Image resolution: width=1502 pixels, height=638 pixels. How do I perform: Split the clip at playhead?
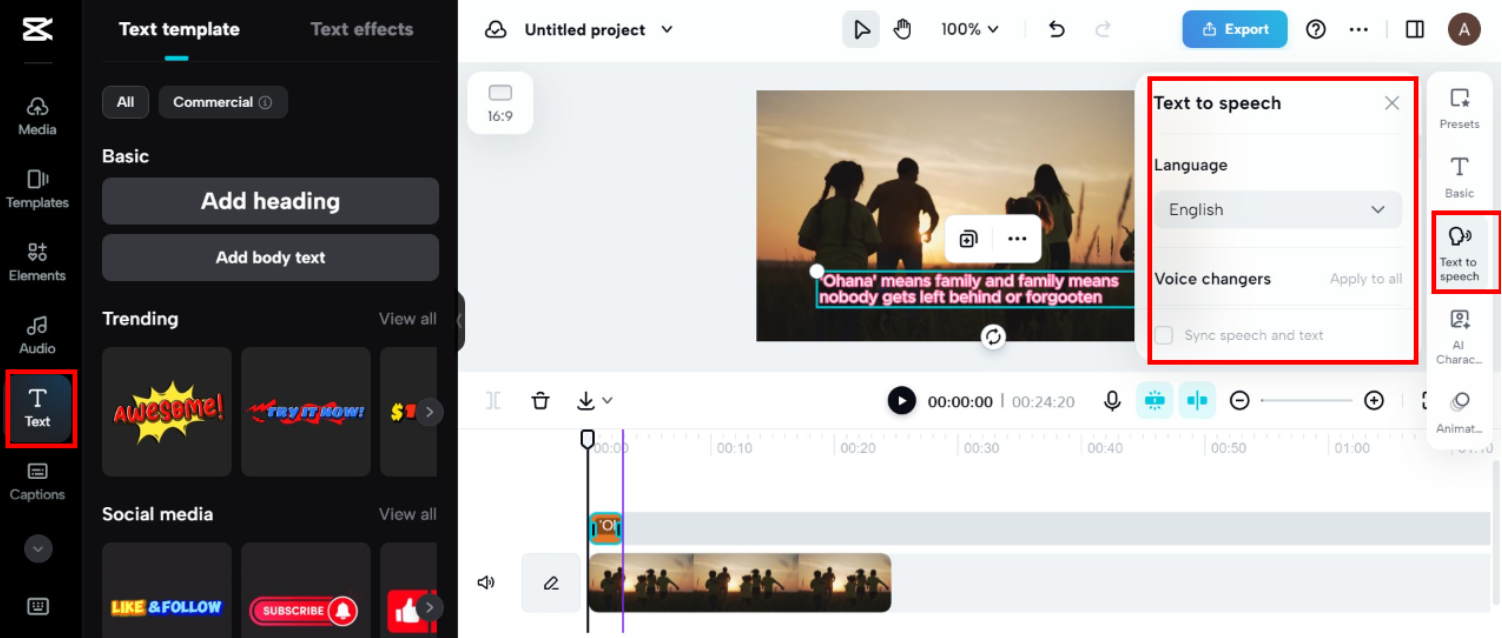pos(493,401)
